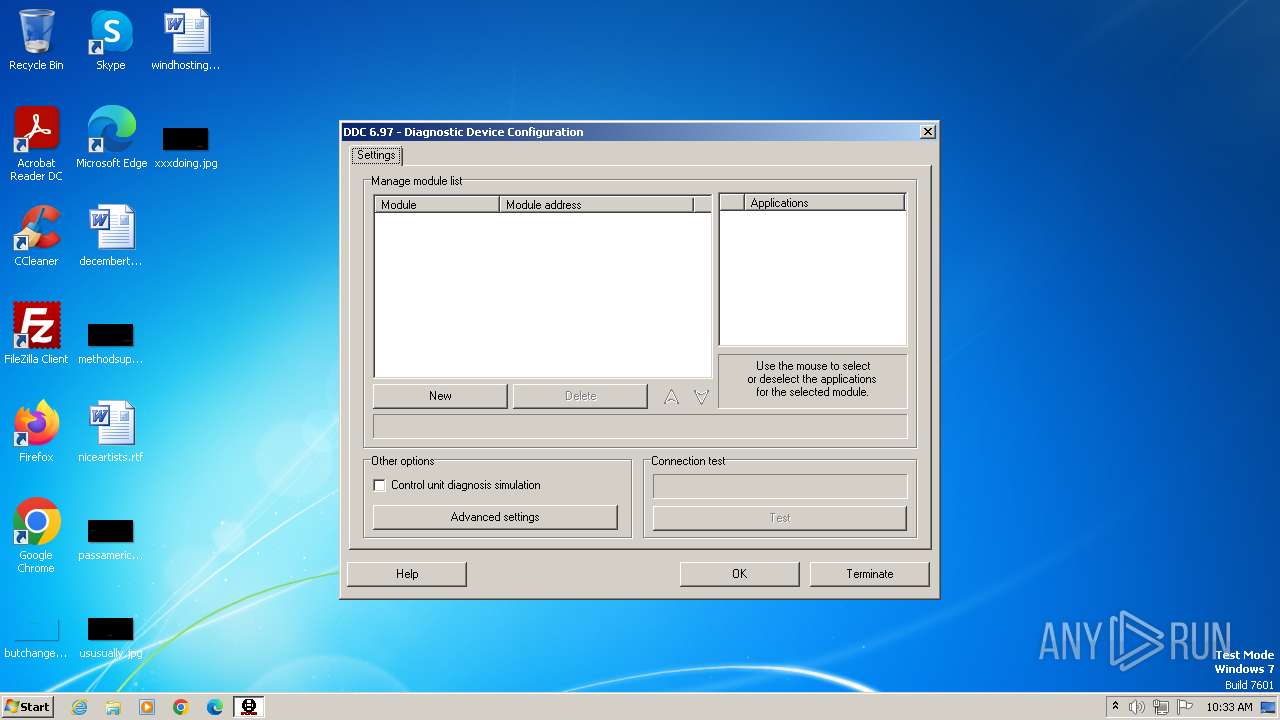Image resolution: width=1280 pixels, height=720 pixels.
Task: Move module down with down arrow
Action: pos(701,397)
